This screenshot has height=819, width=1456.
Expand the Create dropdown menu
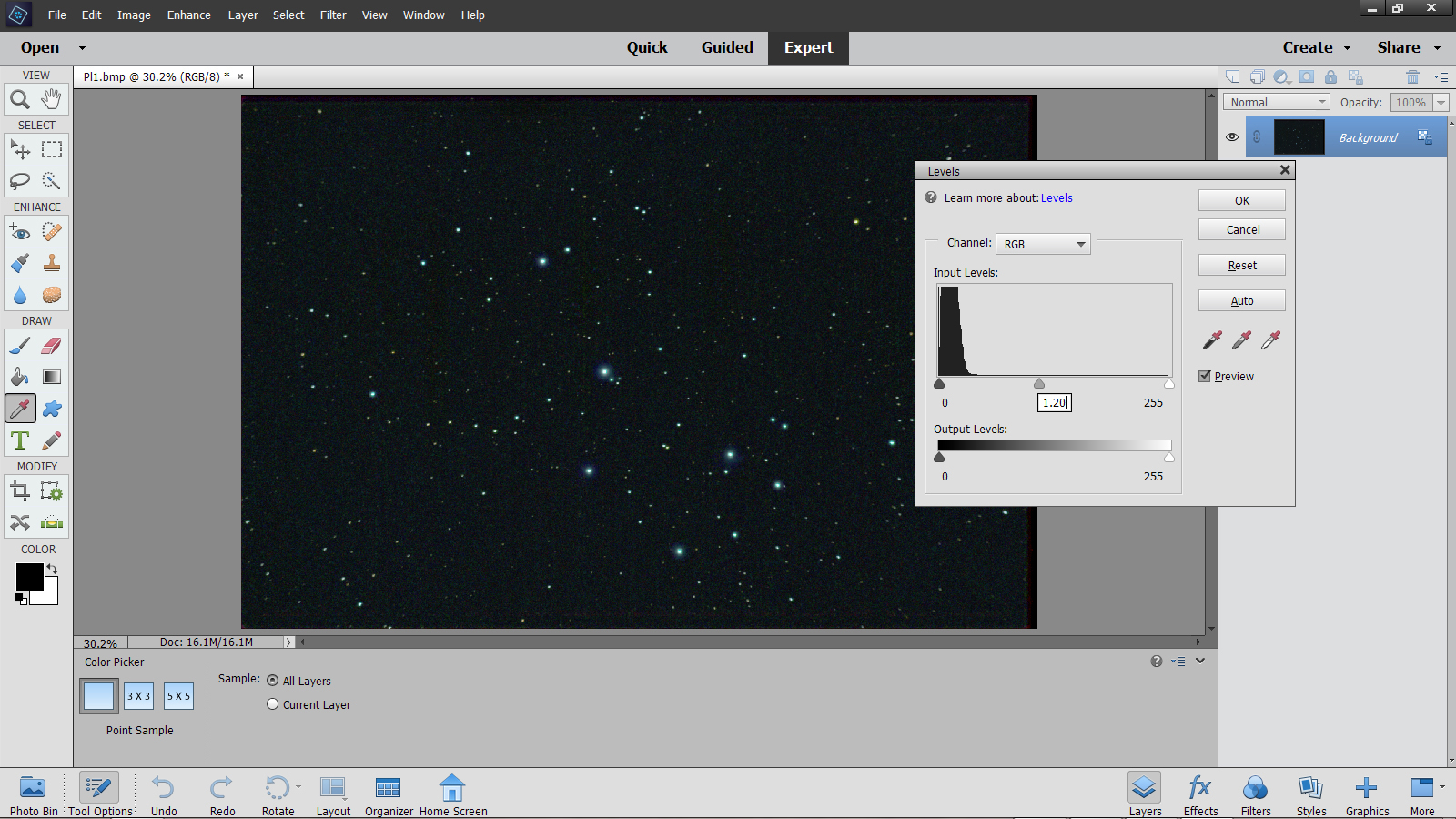click(1316, 47)
